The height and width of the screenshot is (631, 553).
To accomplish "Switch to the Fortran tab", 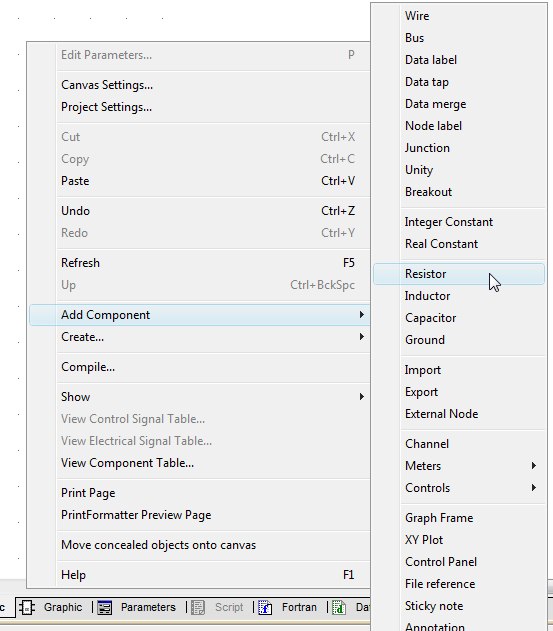I will (299, 607).
